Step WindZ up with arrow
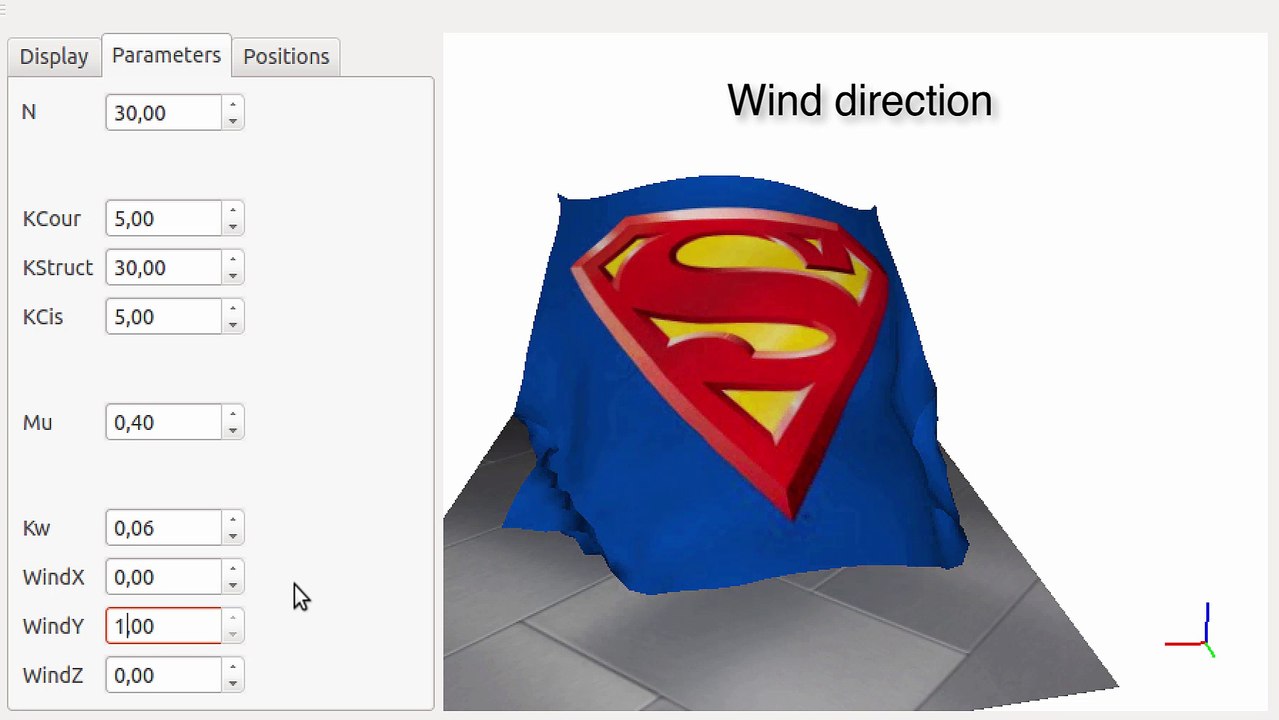The width and height of the screenshot is (1279, 720). pyautogui.click(x=232, y=666)
